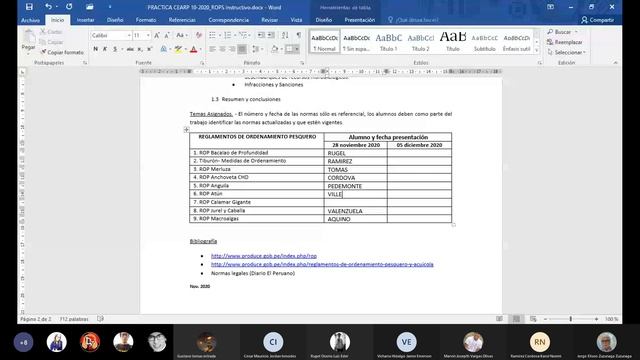Switch to the Insertar tab
The height and width of the screenshot is (360, 640).
click(x=85, y=20)
